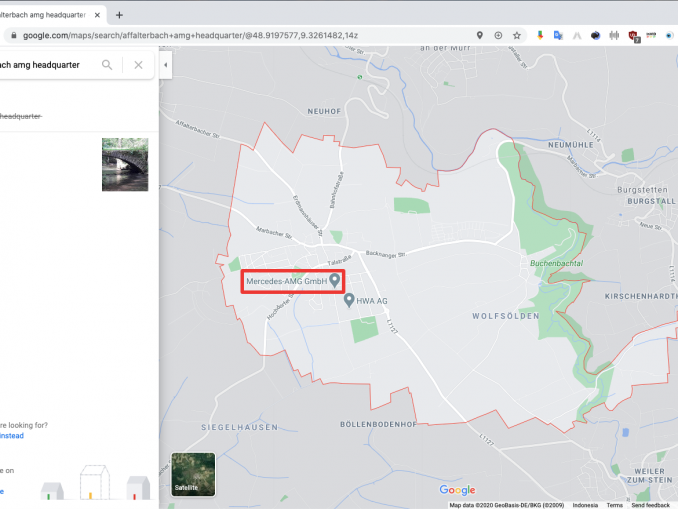Bookmark this page with the star icon
Screen dimensions: 678x509
[517, 35]
